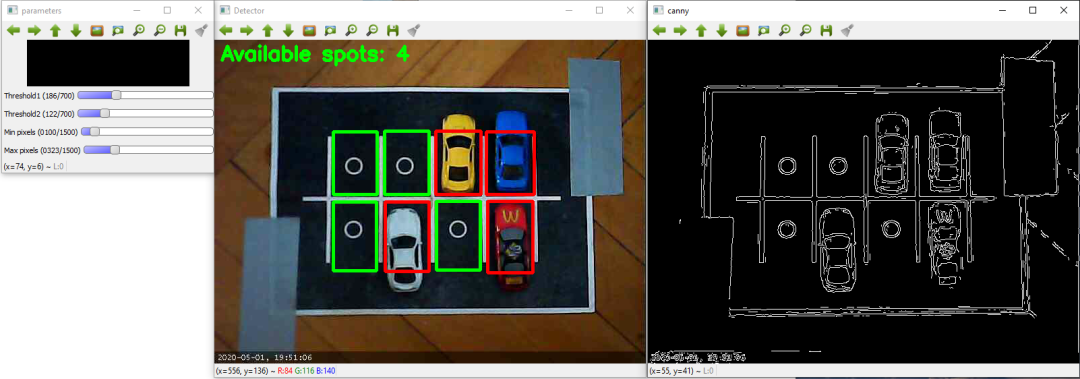Zoom in on the canny edge image
Viewport: 1080px width, 379px height.
(x=785, y=30)
